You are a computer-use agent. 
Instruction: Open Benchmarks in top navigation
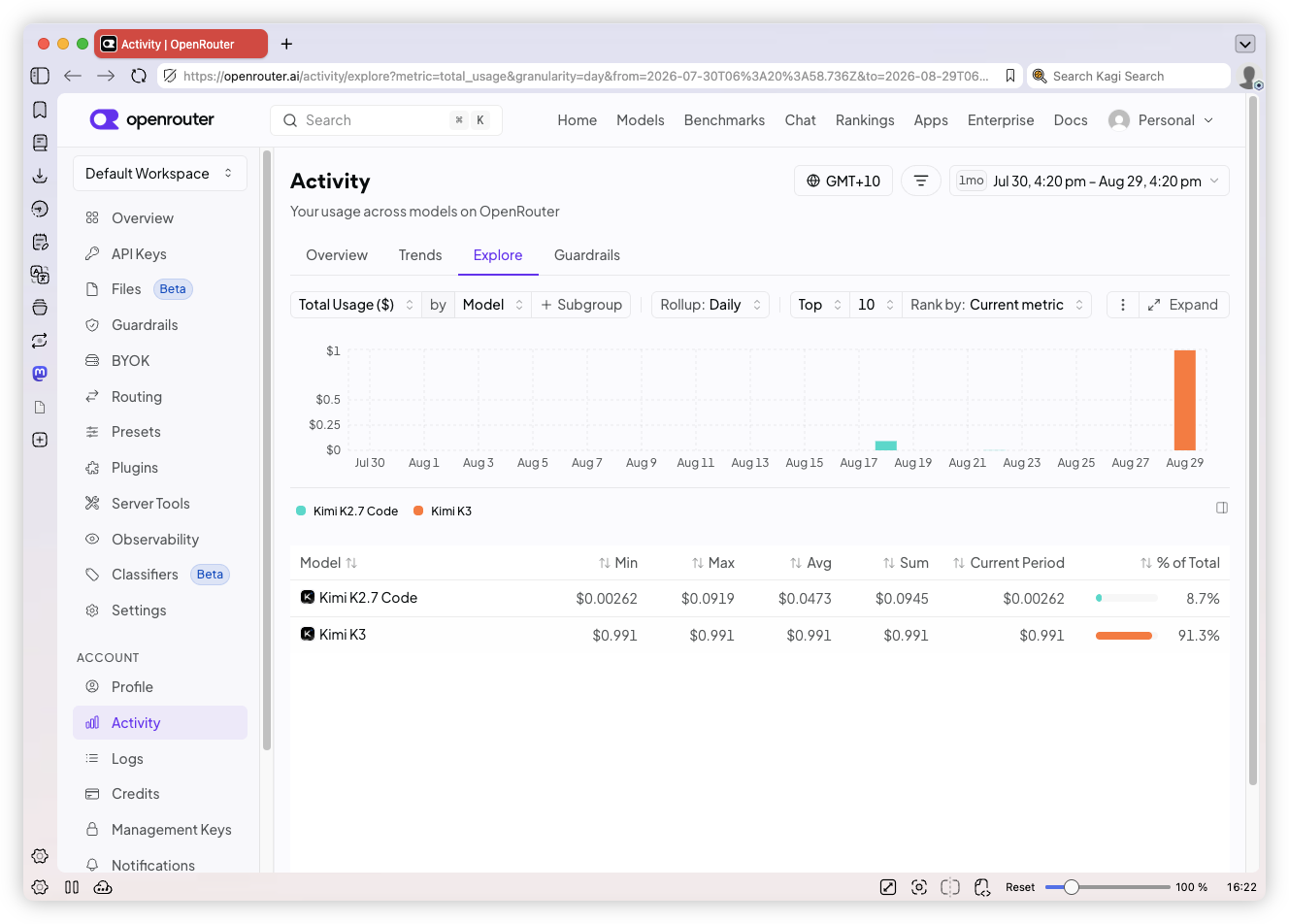[724, 120]
